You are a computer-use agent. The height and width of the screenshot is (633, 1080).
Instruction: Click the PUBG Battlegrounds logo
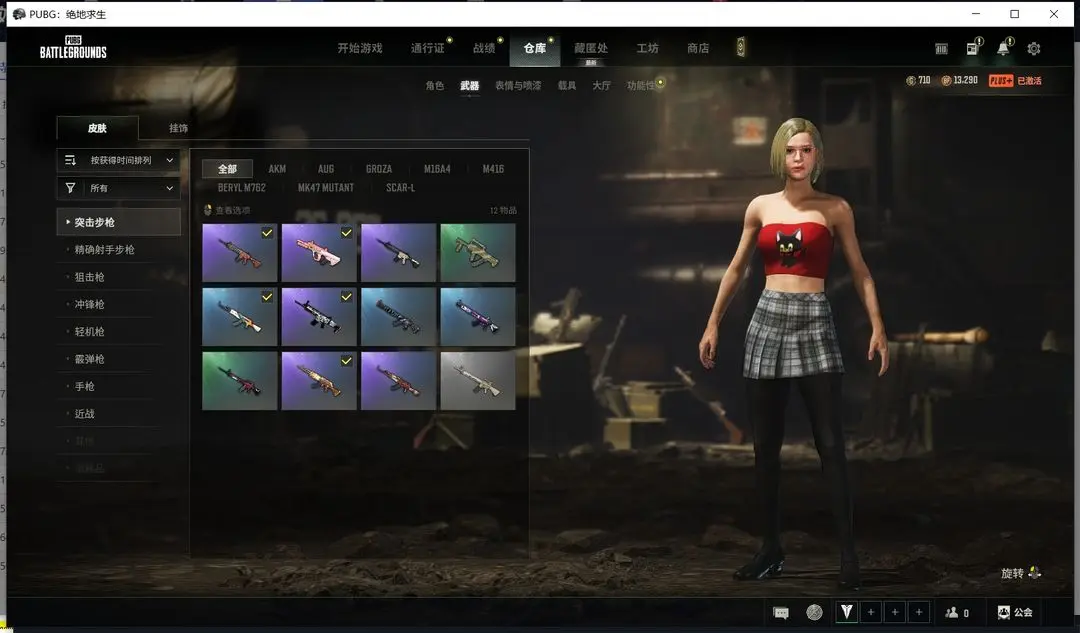click(73, 47)
